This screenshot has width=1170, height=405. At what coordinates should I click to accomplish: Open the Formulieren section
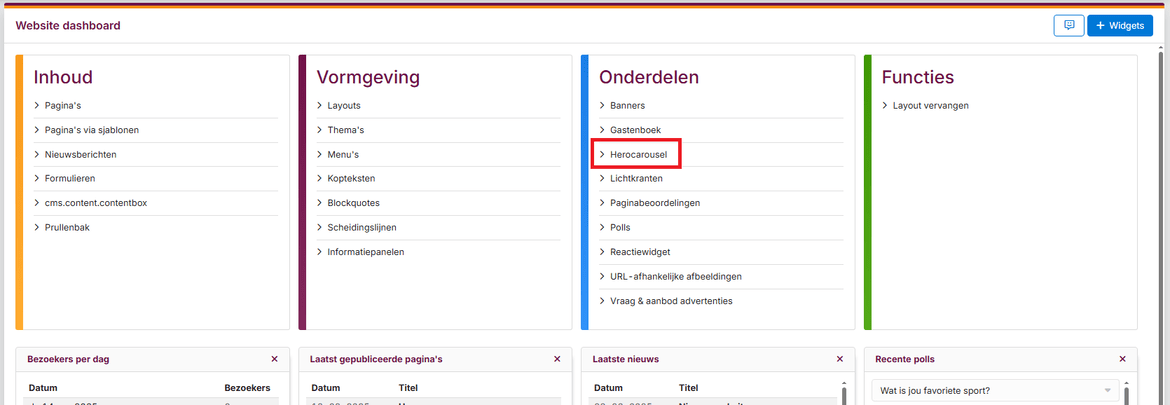pos(70,179)
